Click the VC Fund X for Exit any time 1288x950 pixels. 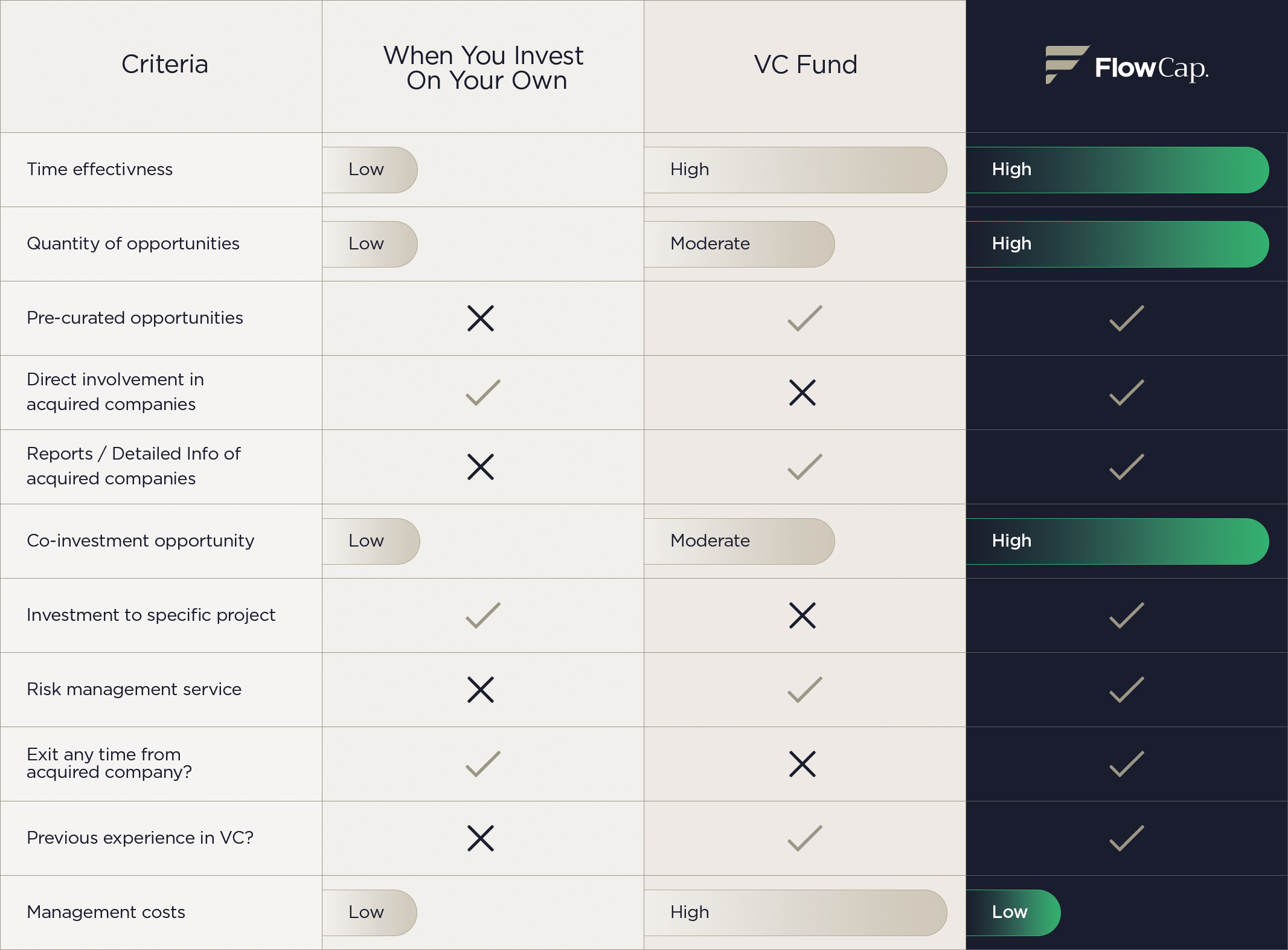pos(803,764)
